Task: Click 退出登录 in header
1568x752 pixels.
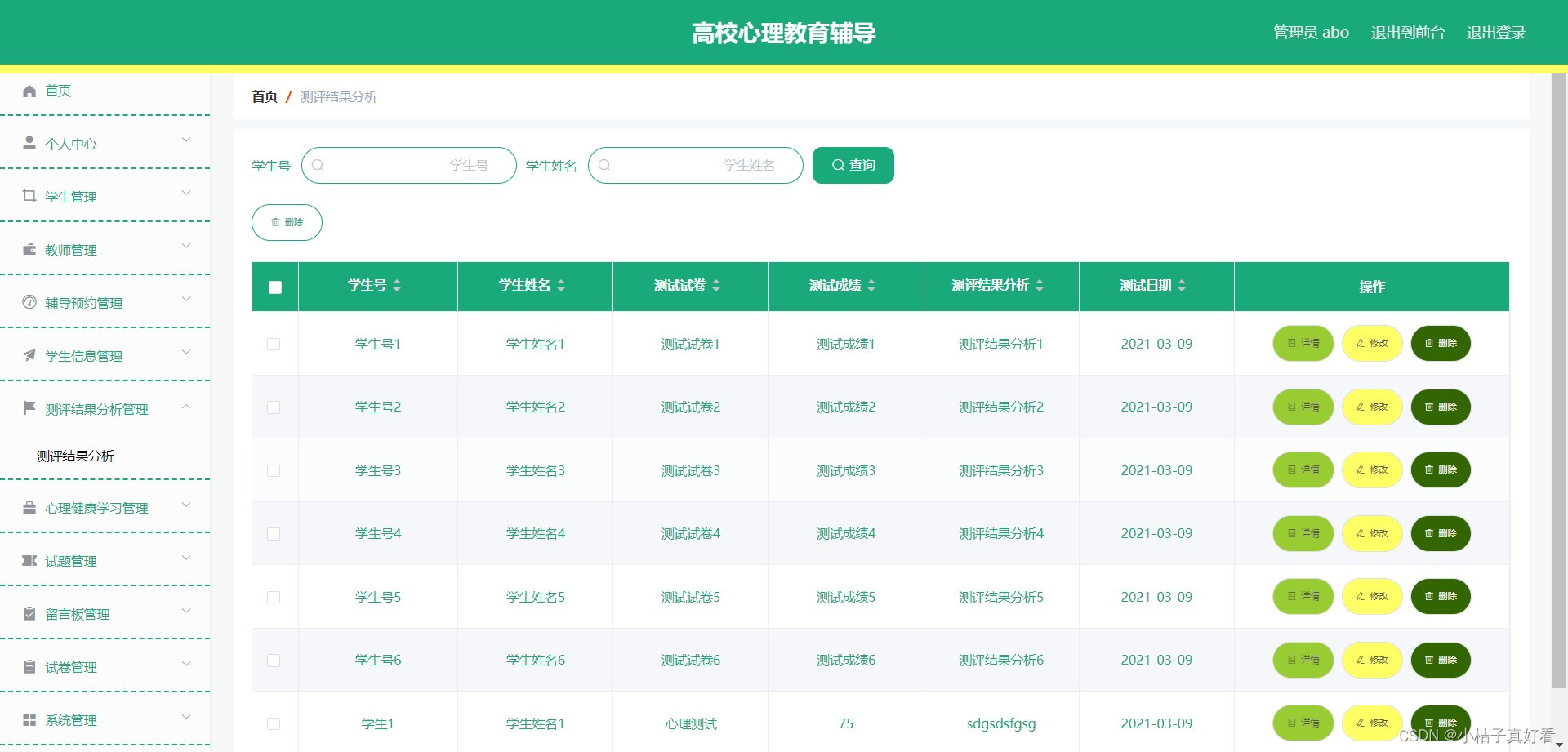Action: (1496, 33)
